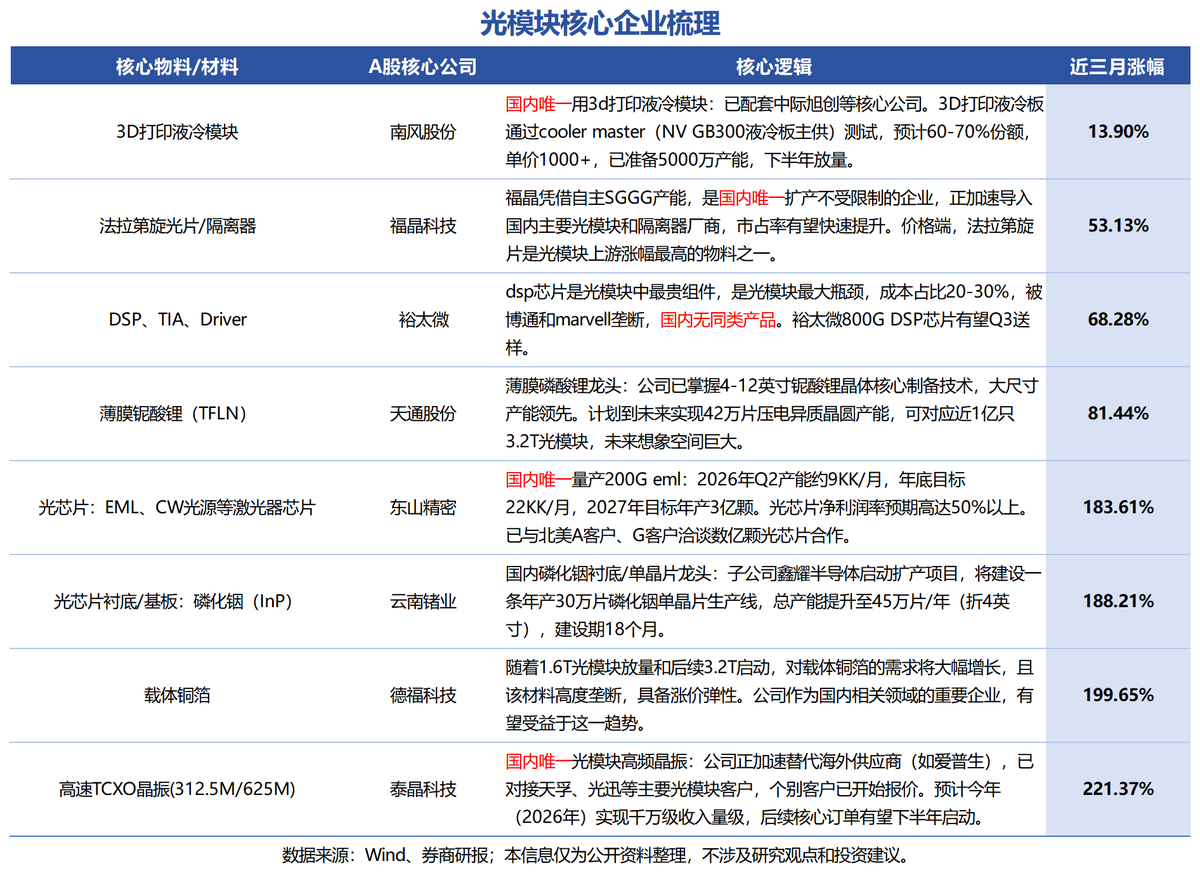Click the 德福科技 company cell
Image resolution: width=1200 pixels, height=873 pixels.
click(423, 695)
